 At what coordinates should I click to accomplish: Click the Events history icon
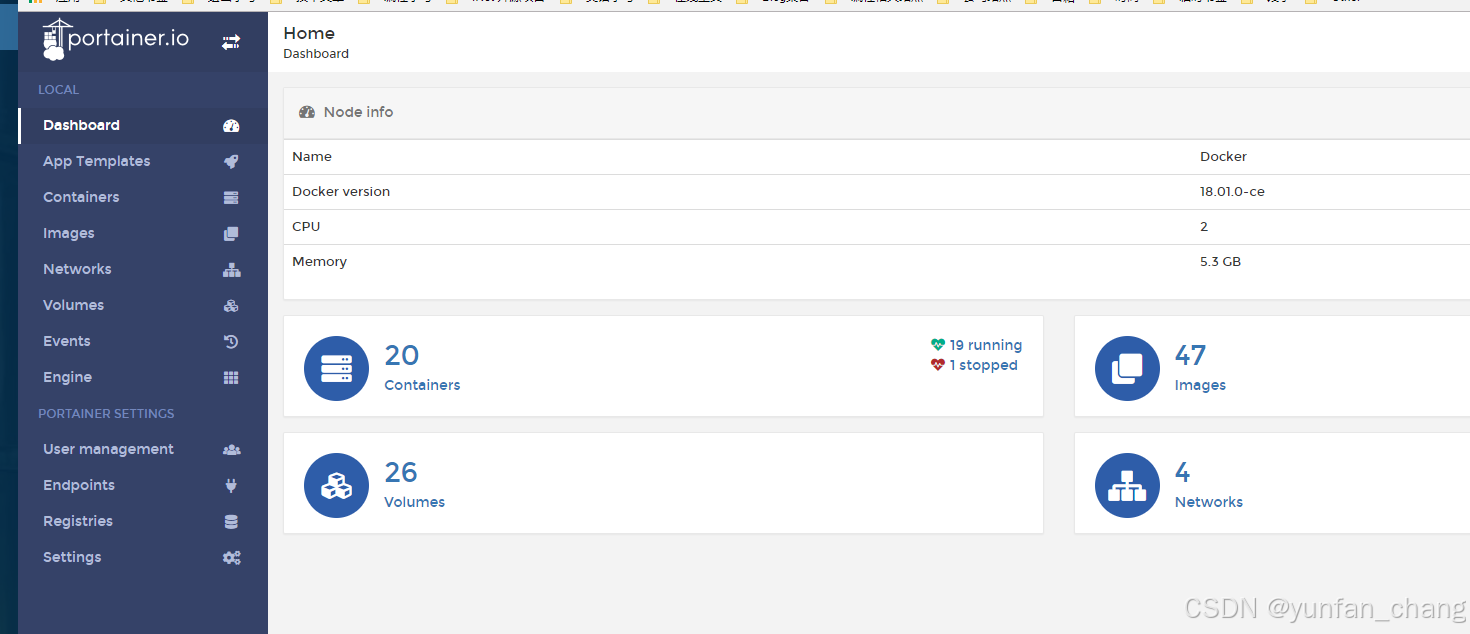(231, 342)
